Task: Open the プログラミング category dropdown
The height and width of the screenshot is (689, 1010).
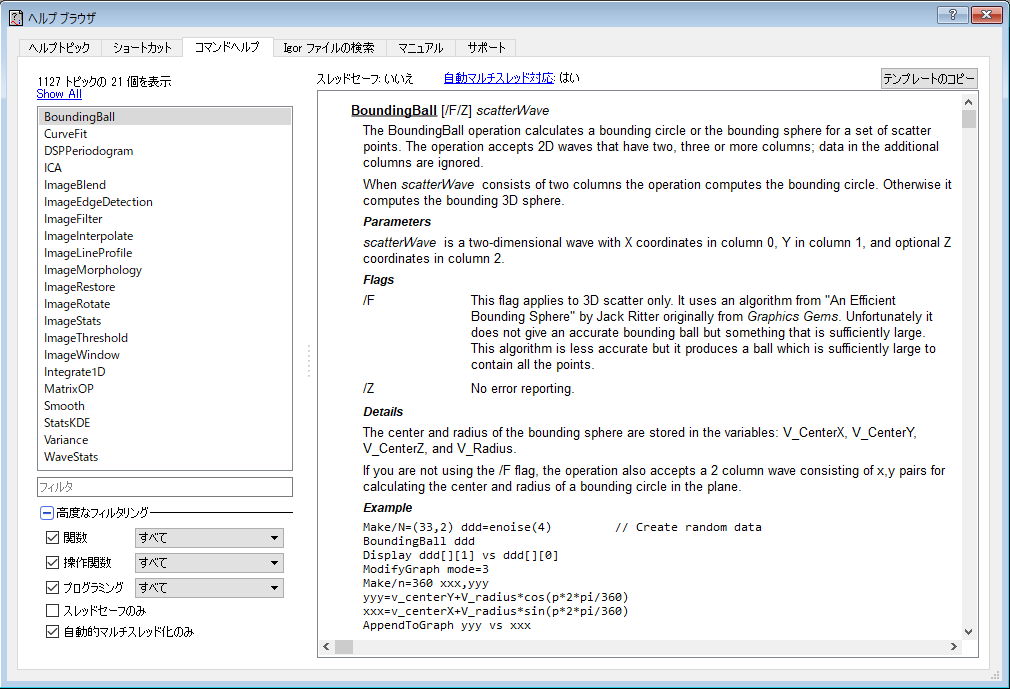Action: pyautogui.click(x=209, y=587)
